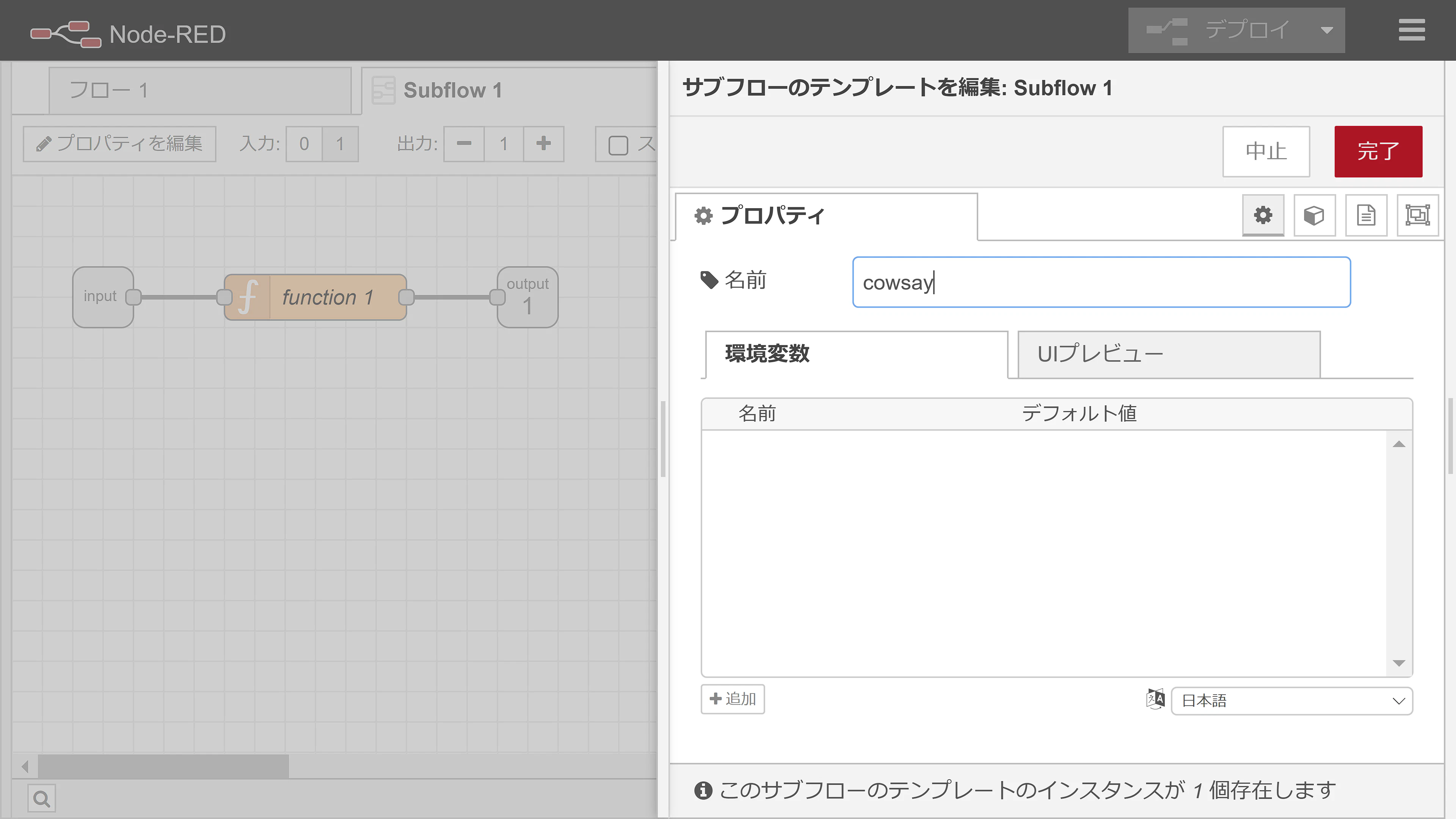Click the Node-RED logo icon
The image size is (1456, 819).
(x=66, y=34)
